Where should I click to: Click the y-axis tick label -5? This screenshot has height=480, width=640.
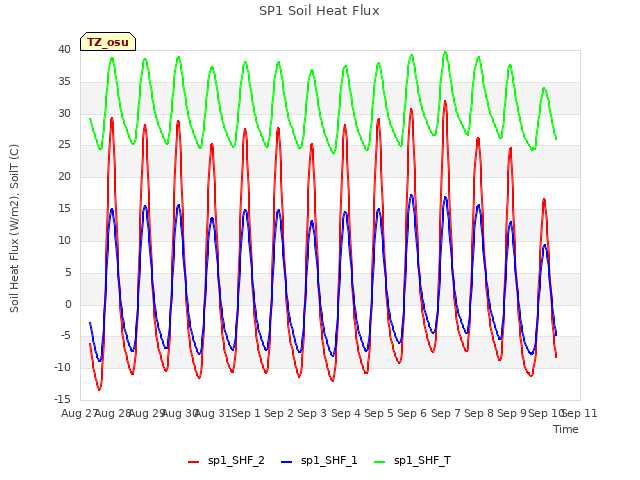click(x=65, y=336)
